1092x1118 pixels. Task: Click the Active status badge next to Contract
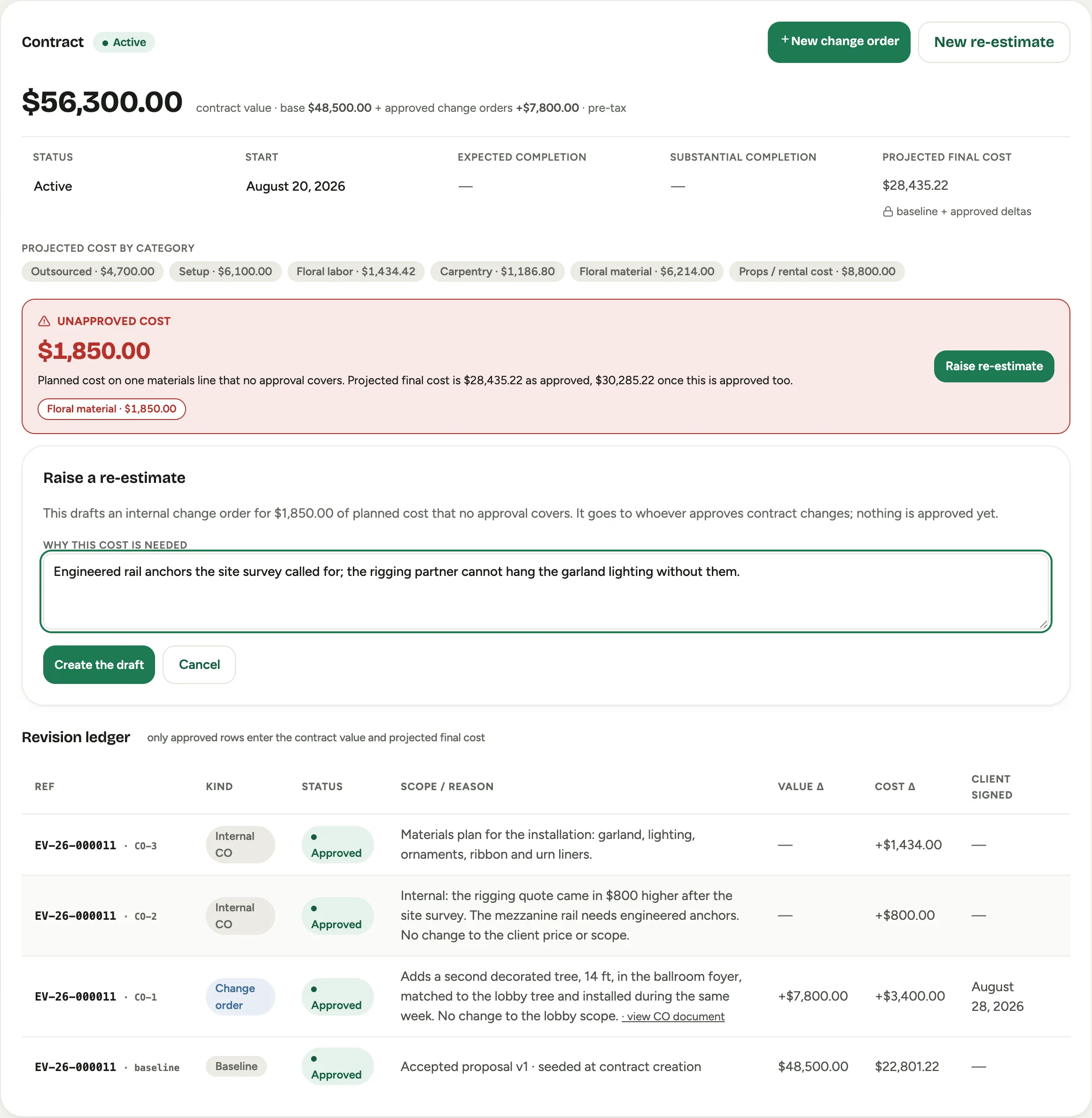click(x=124, y=42)
